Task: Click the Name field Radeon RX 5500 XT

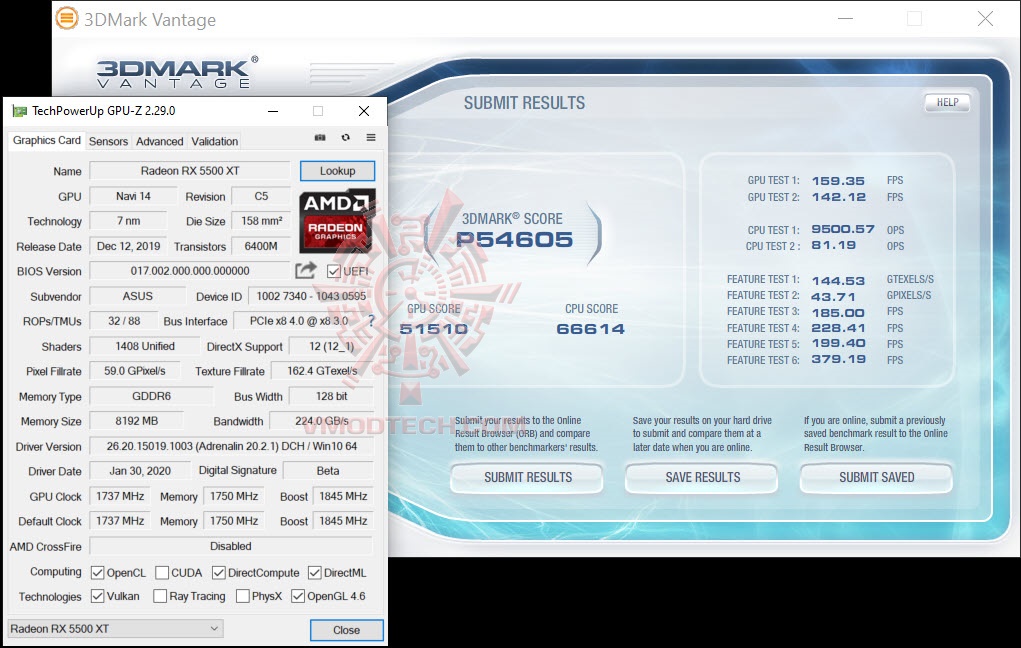Action: (189, 171)
